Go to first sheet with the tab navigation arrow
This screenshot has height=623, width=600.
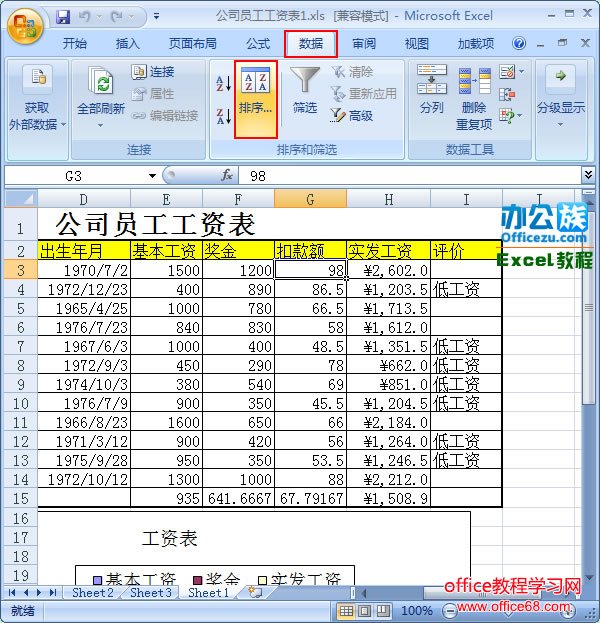click(12, 592)
